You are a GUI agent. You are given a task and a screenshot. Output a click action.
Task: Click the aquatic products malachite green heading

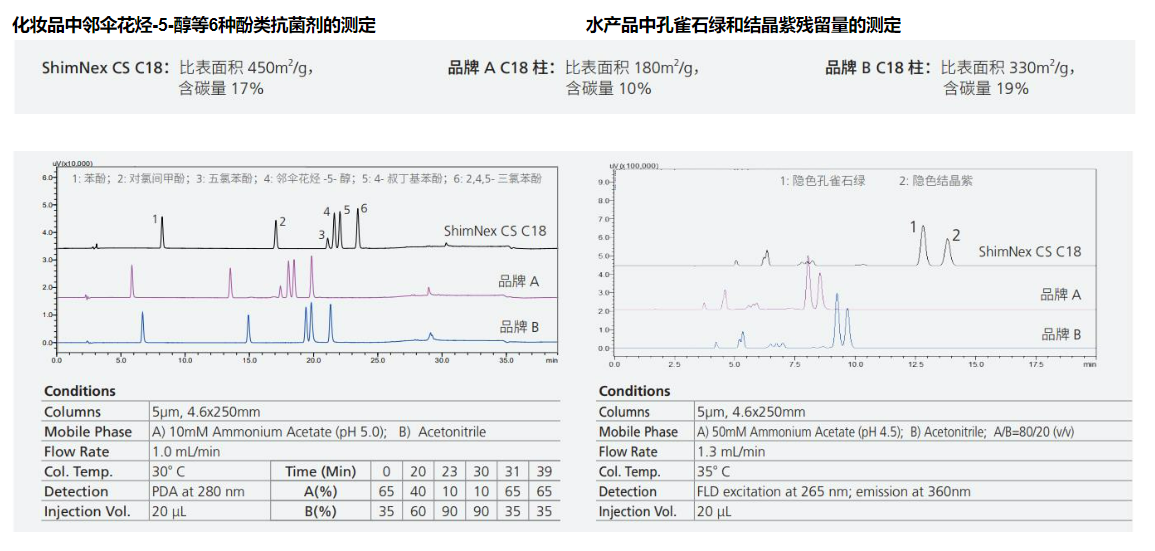click(x=743, y=25)
